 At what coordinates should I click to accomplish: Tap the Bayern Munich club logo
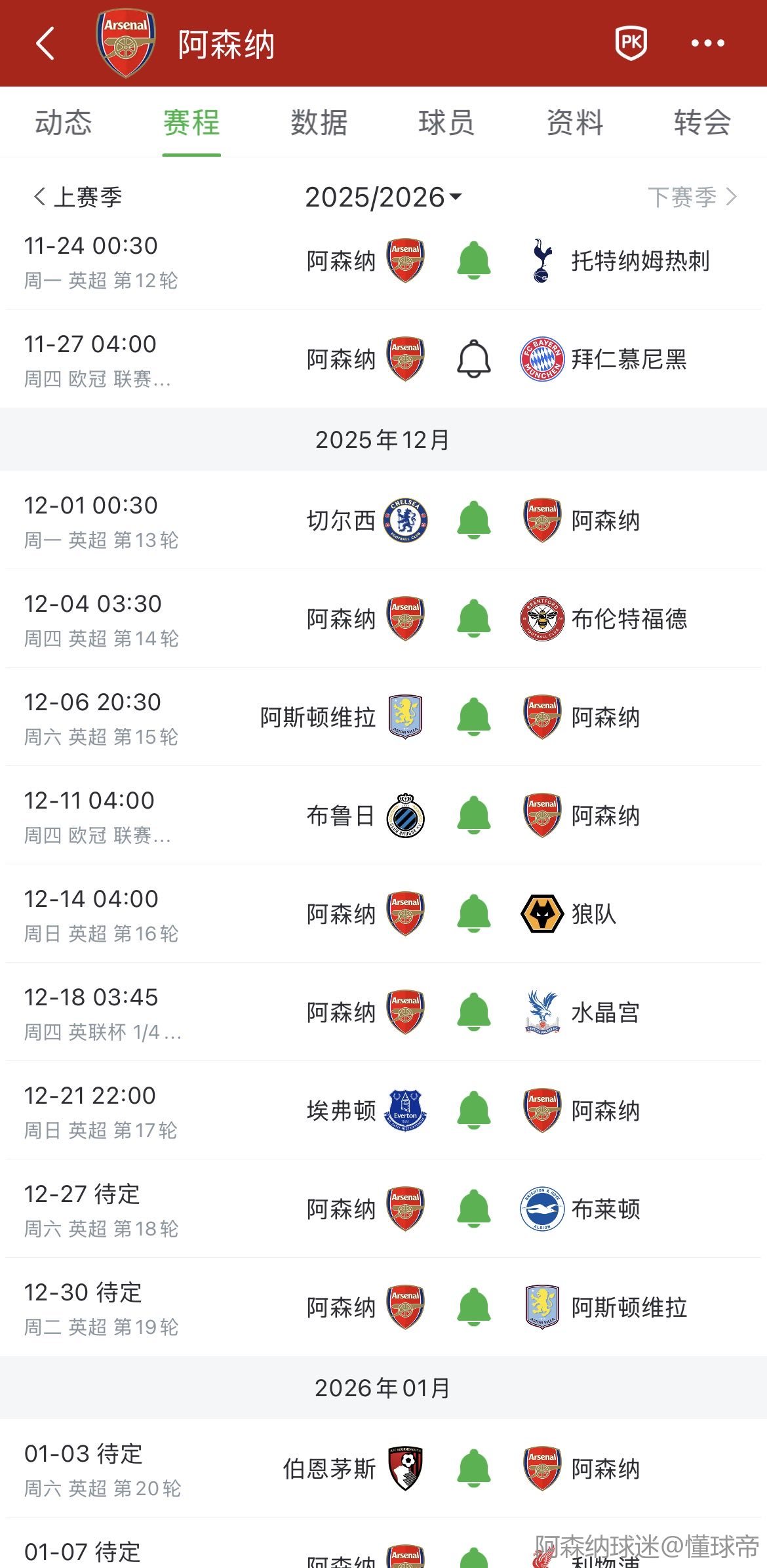(541, 359)
